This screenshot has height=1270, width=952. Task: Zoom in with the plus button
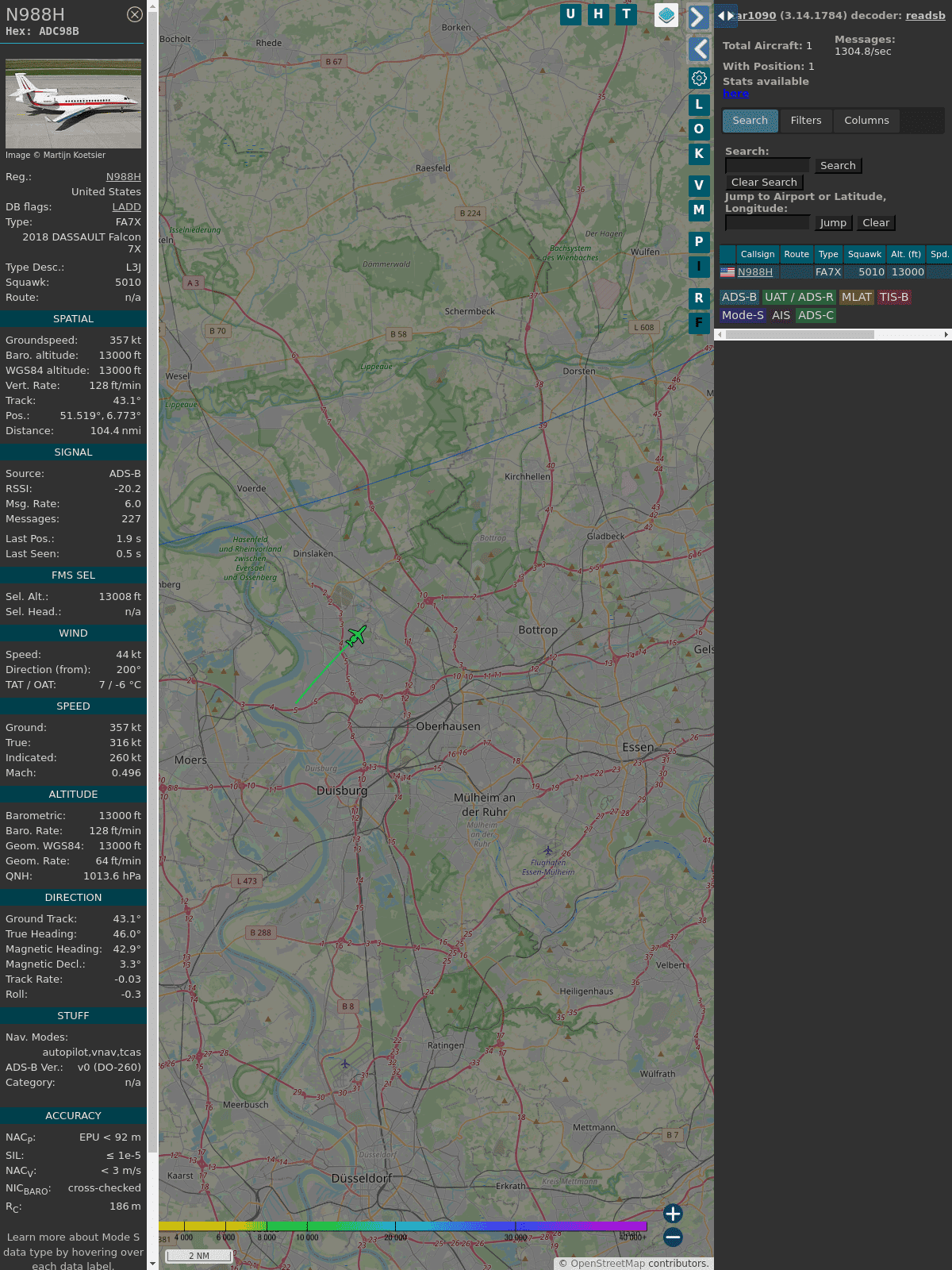673,1214
